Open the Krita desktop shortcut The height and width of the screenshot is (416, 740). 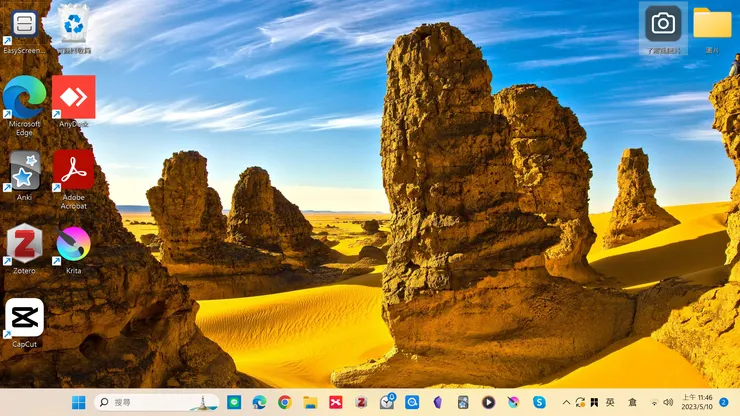[73, 250]
